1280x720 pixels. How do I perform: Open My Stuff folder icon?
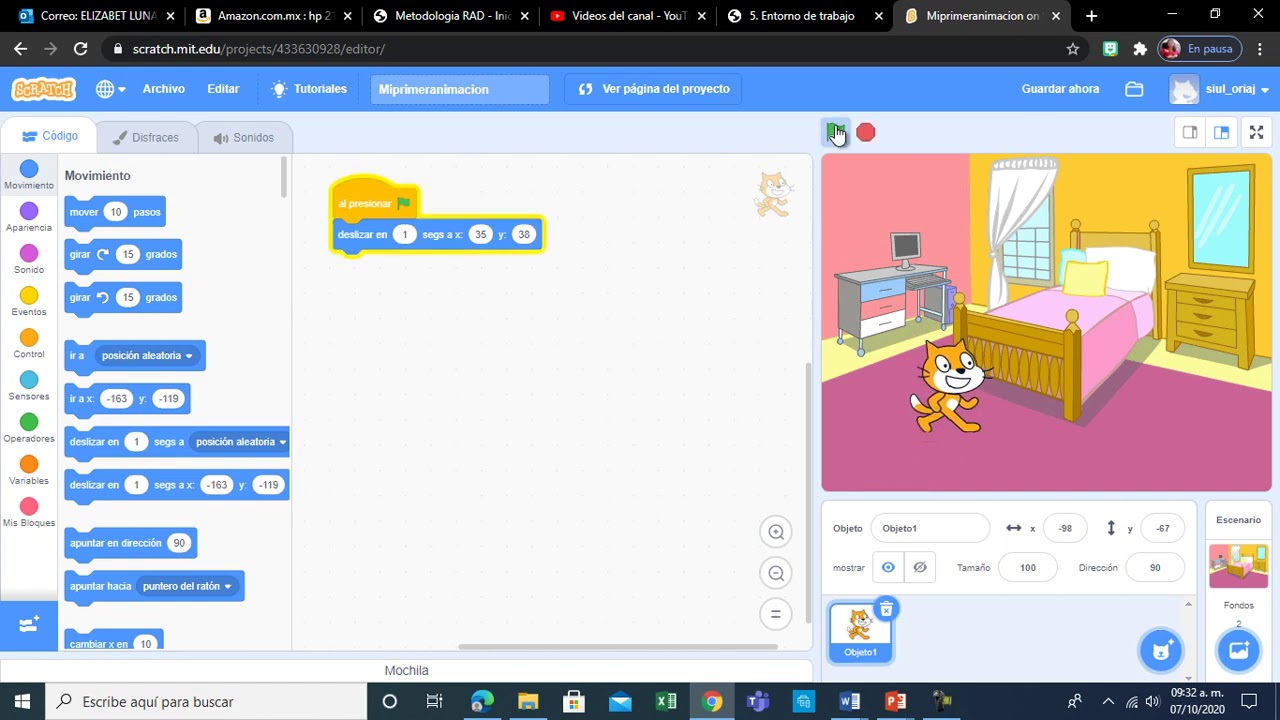click(1134, 89)
